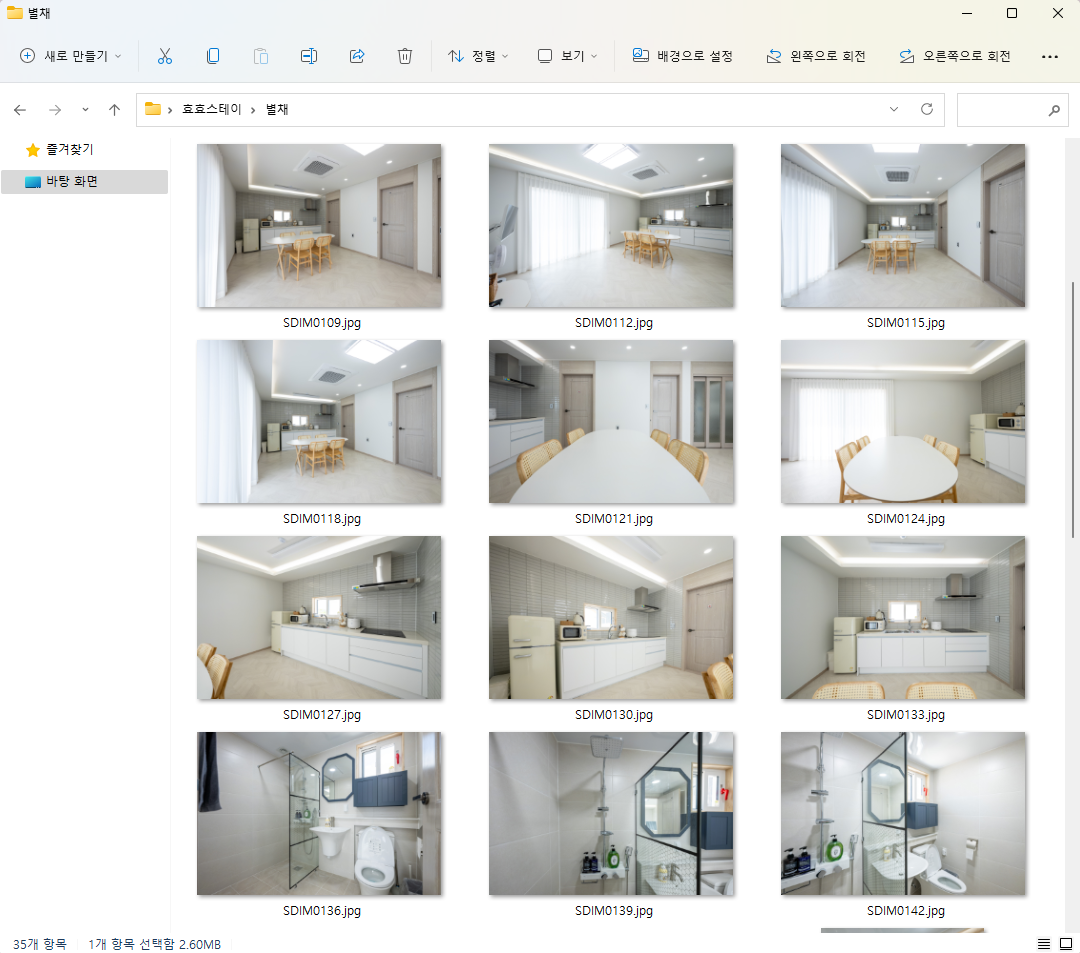
Task: Select thumbnail SDIM0112.jpg
Action: (611, 225)
